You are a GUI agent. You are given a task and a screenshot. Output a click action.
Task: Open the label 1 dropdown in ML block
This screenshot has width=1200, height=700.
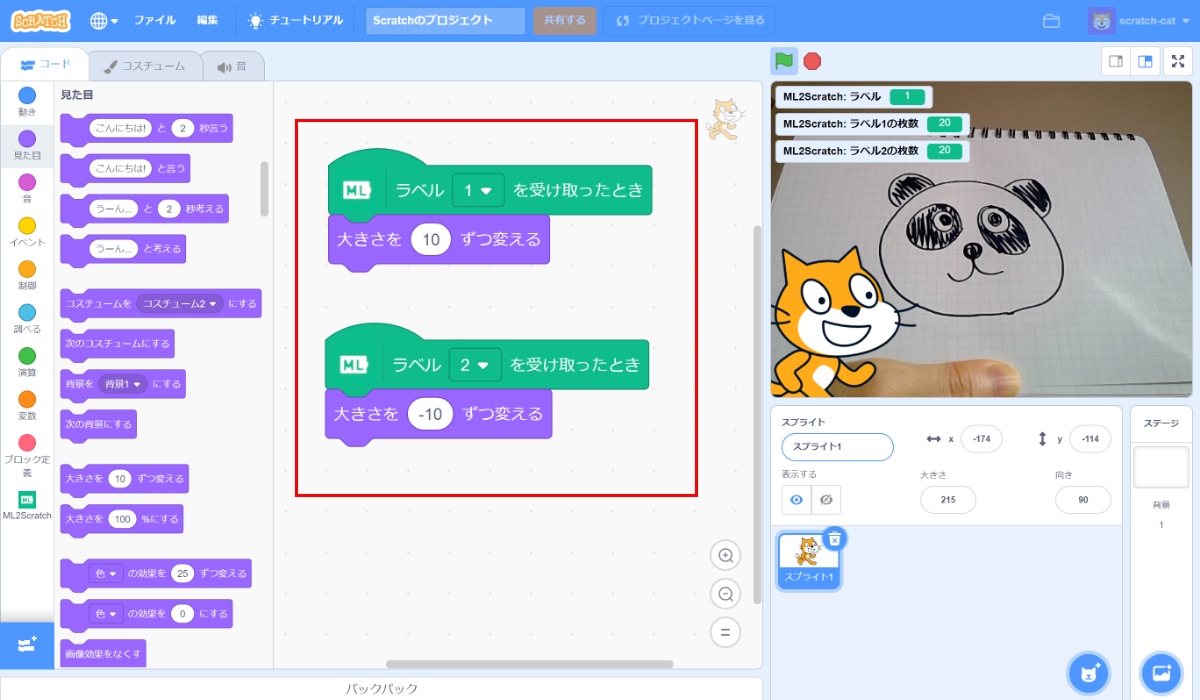click(x=478, y=190)
